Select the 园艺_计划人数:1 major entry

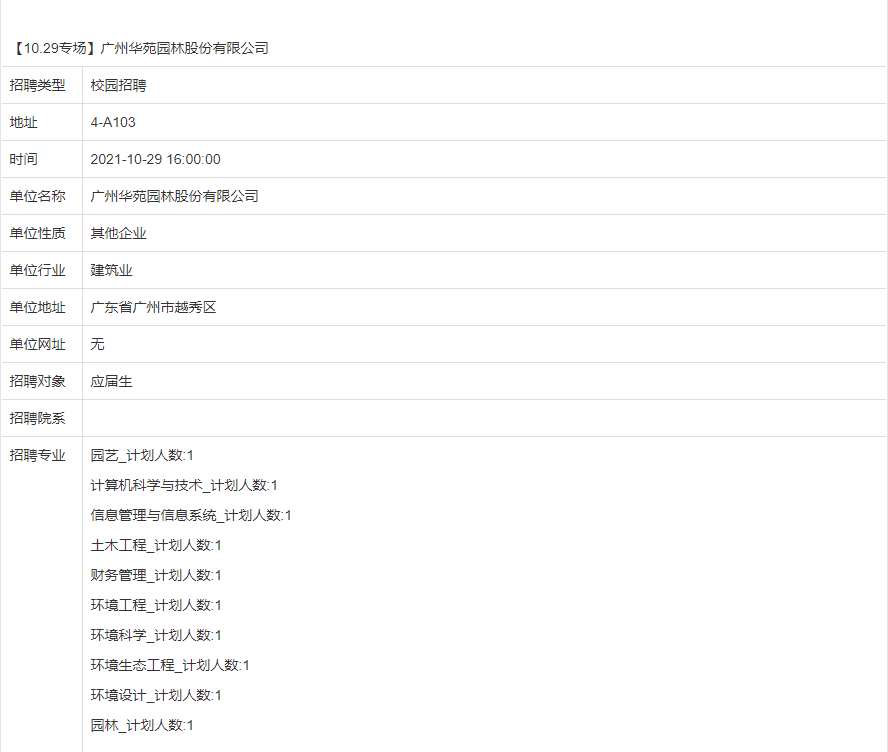point(142,456)
